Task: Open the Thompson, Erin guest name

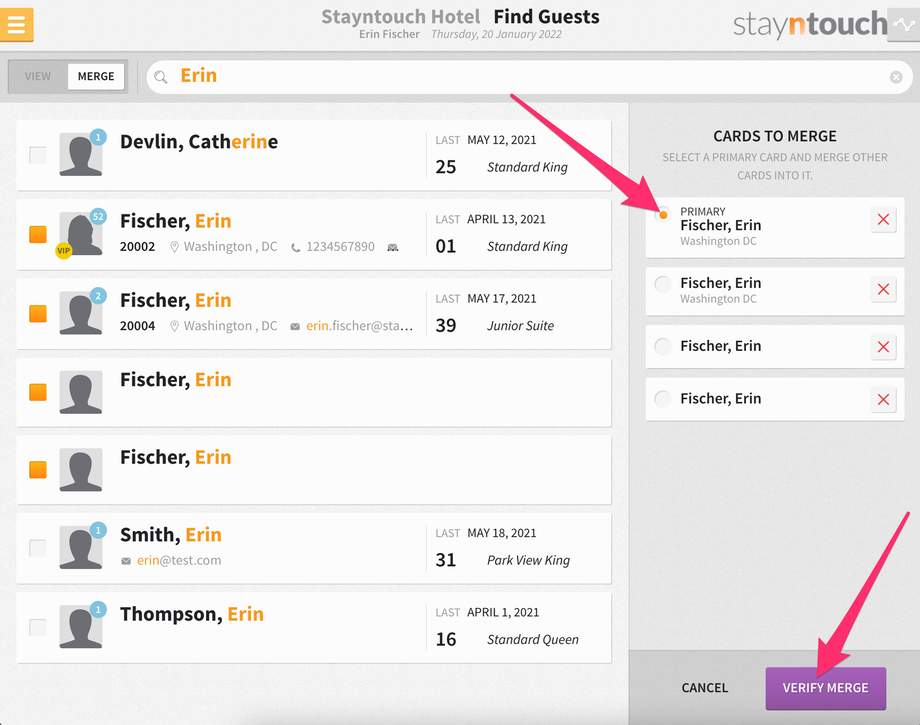Action: [x=192, y=614]
